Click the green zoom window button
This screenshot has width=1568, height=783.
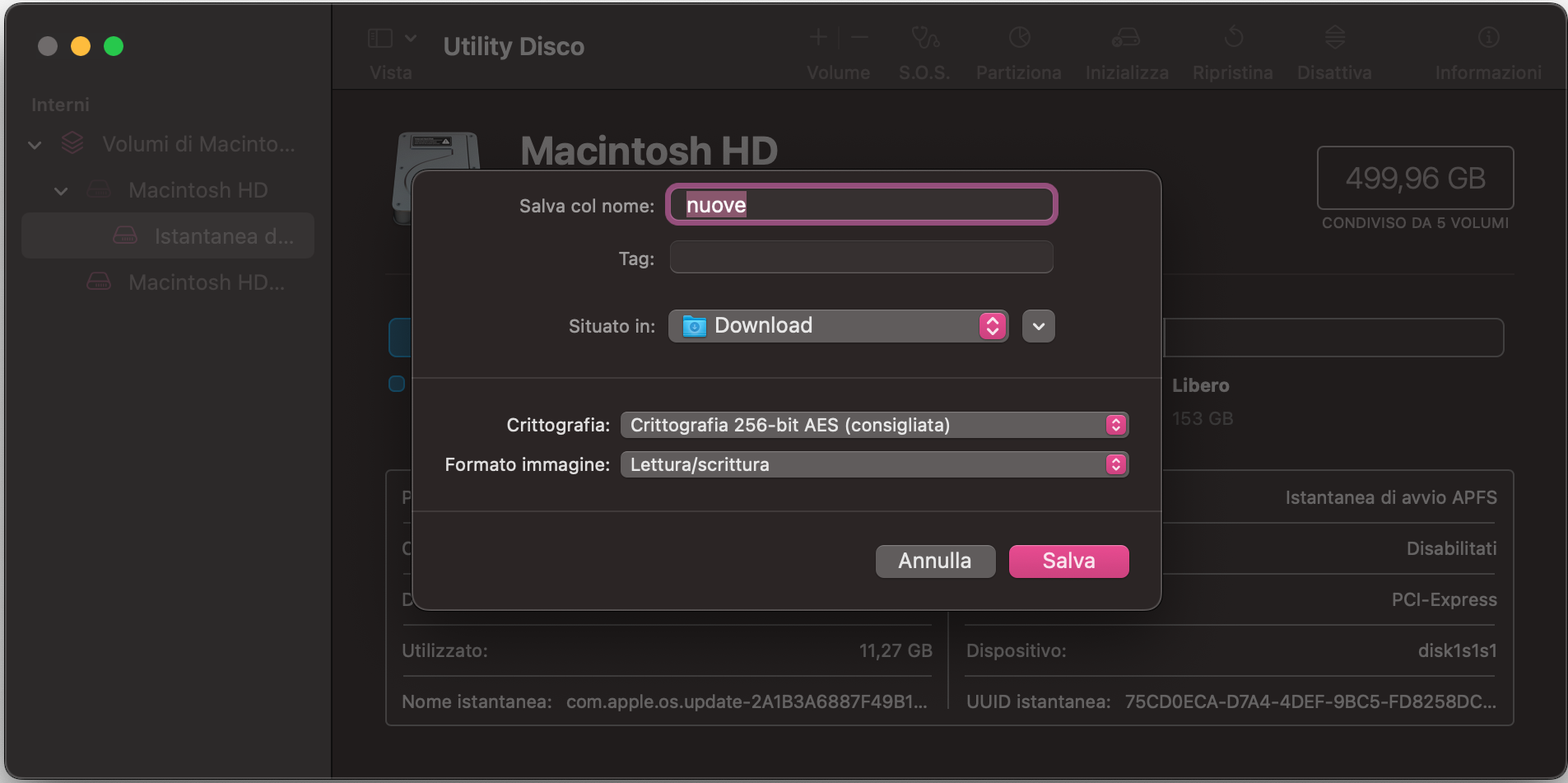click(114, 46)
